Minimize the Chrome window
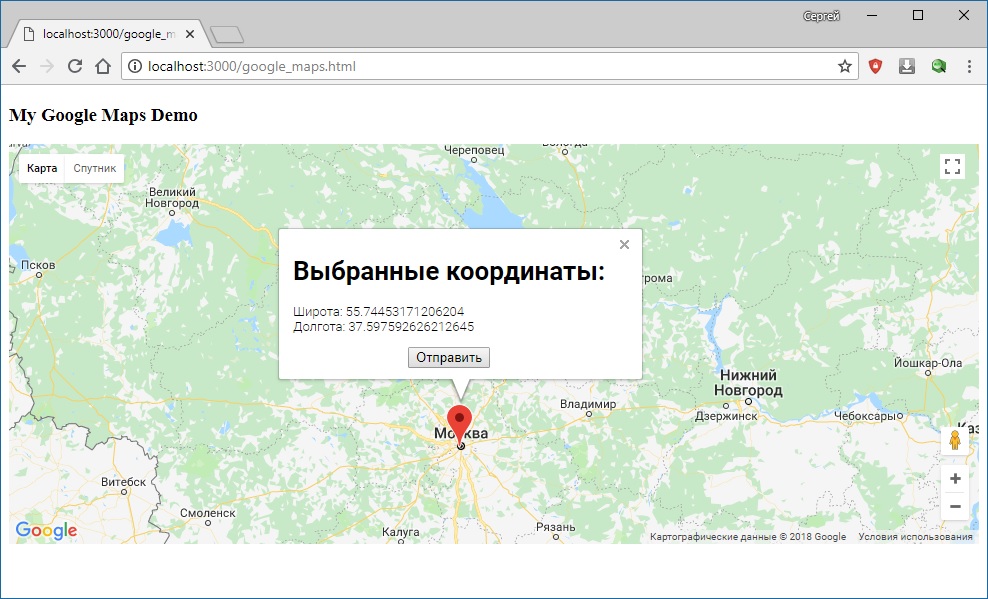Screen dimensions: 988x599 pyautogui.click(x=872, y=16)
